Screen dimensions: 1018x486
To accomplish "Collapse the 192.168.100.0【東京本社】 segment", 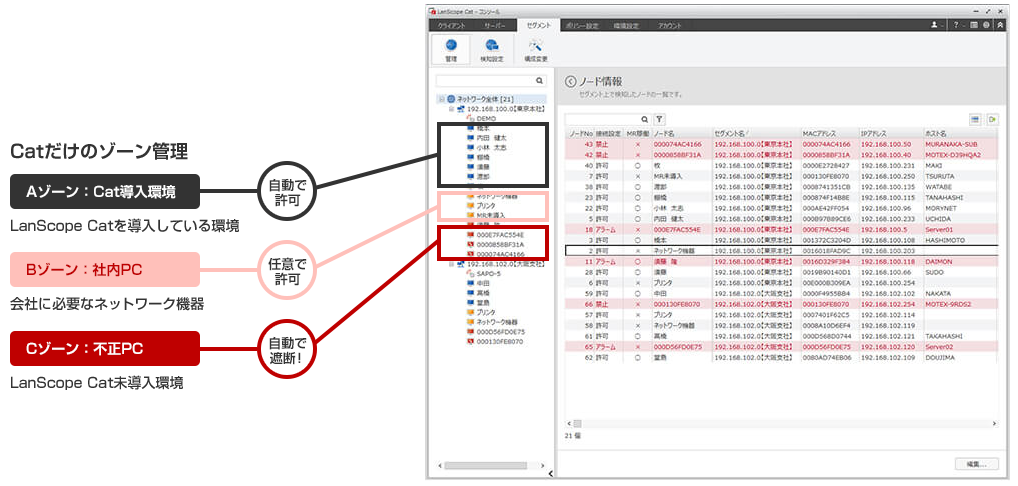I will coord(451,109).
